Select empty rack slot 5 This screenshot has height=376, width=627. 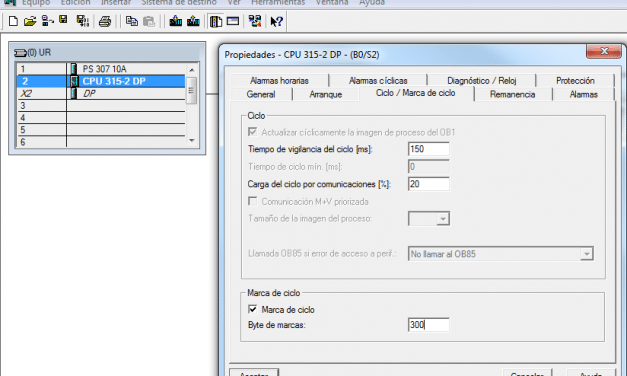pos(101,130)
